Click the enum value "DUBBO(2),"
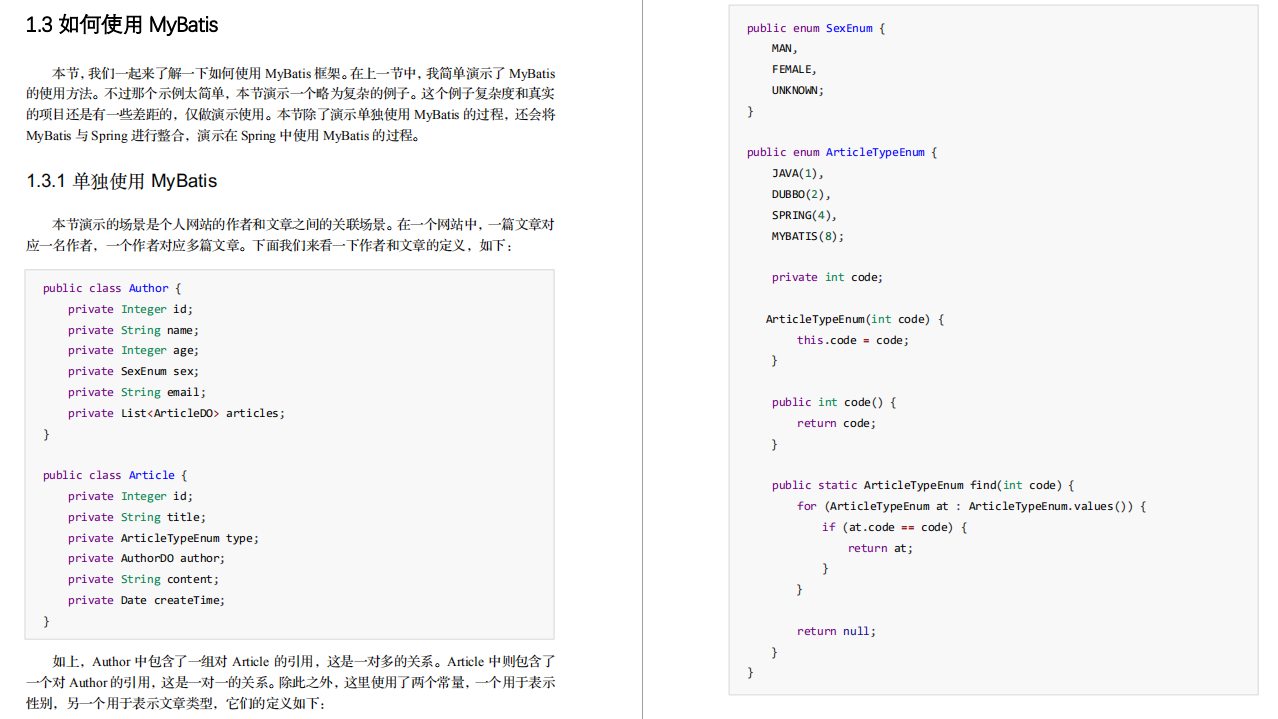The image size is (1278, 719). [801, 194]
